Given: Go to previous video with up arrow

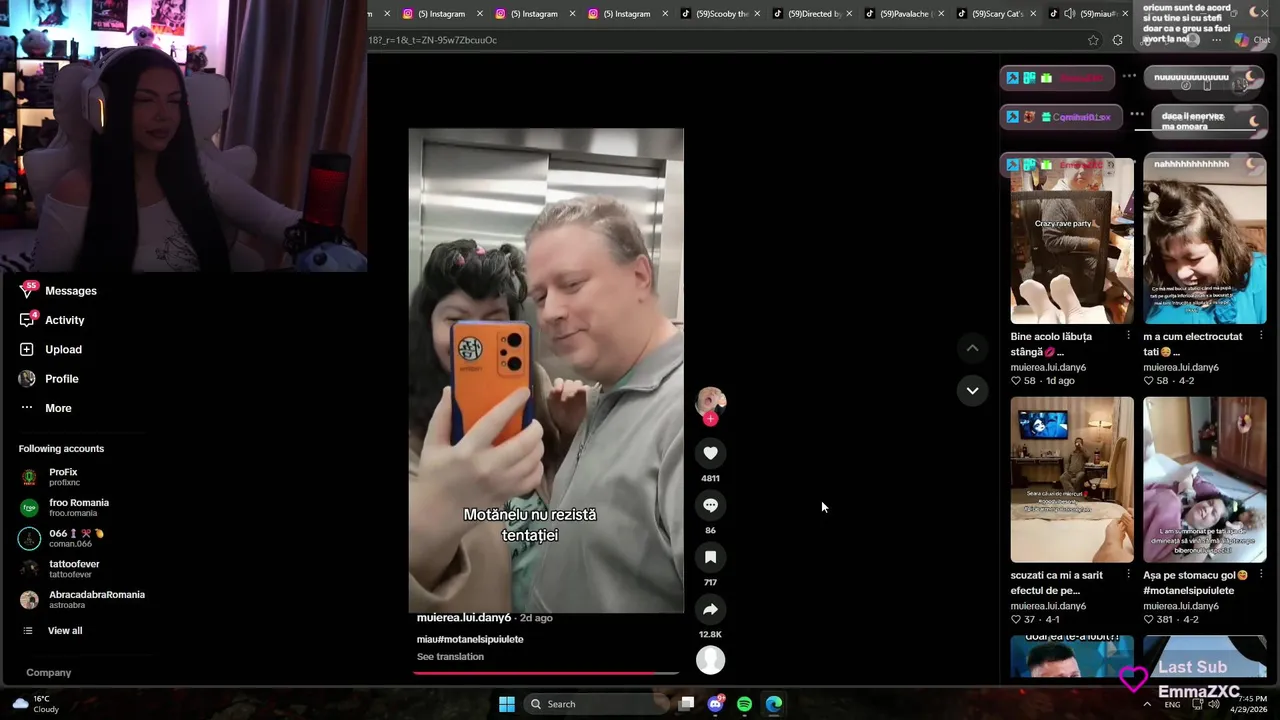Looking at the screenshot, I should pyautogui.click(x=972, y=348).
